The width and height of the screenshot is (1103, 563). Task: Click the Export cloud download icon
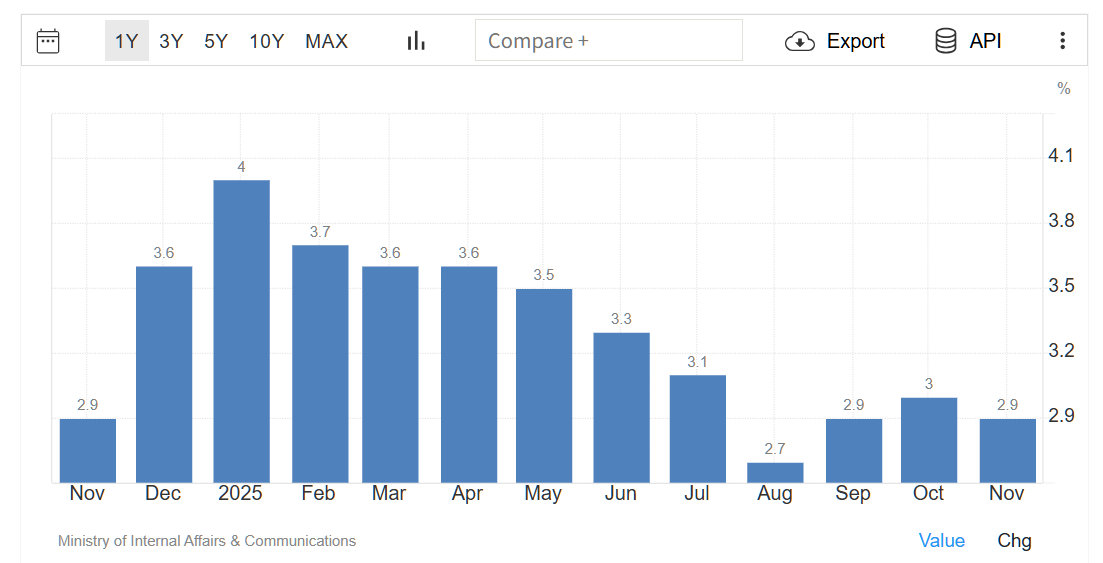pyautogui.click(x=800, y=41)
